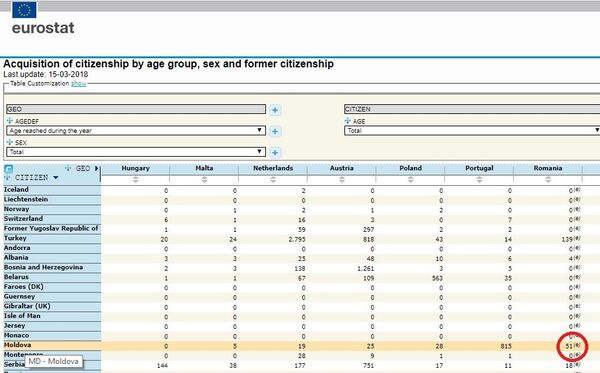
Task: Sort by the Poland column
Action: point(411,179)
